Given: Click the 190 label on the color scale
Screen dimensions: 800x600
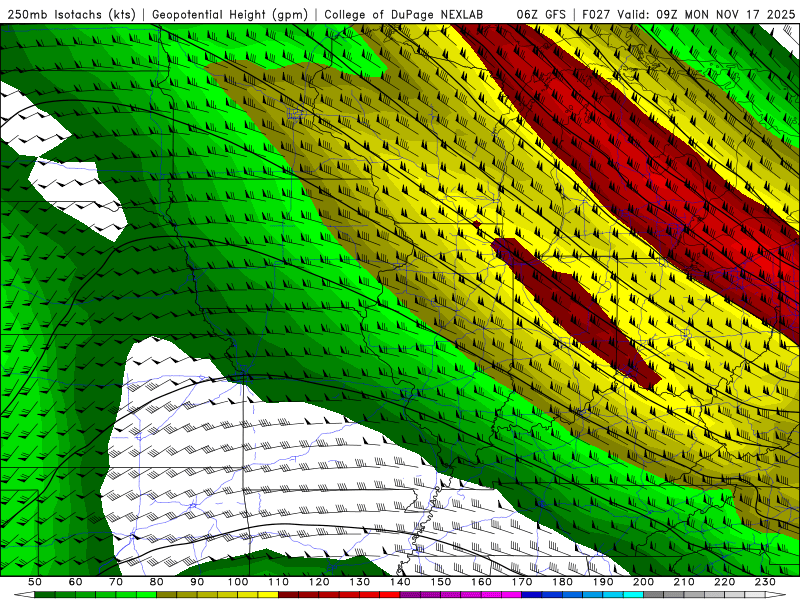Looking at the screenshot, I should [x=603, y=582].
